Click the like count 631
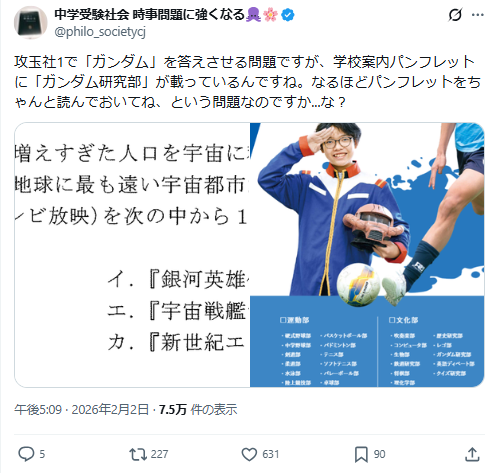Screen dimensions: 494x473 pos(270,454)
